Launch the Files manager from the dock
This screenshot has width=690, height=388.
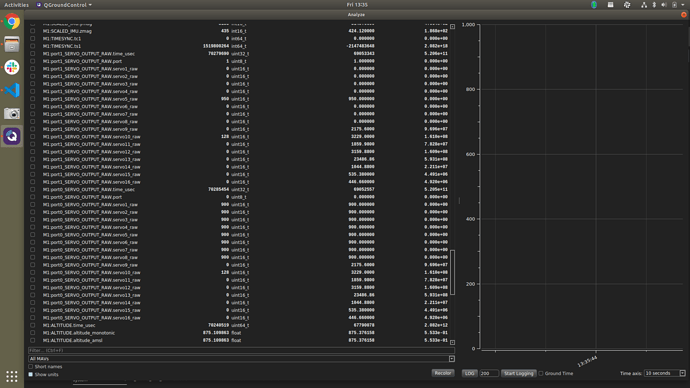(12, 44)
